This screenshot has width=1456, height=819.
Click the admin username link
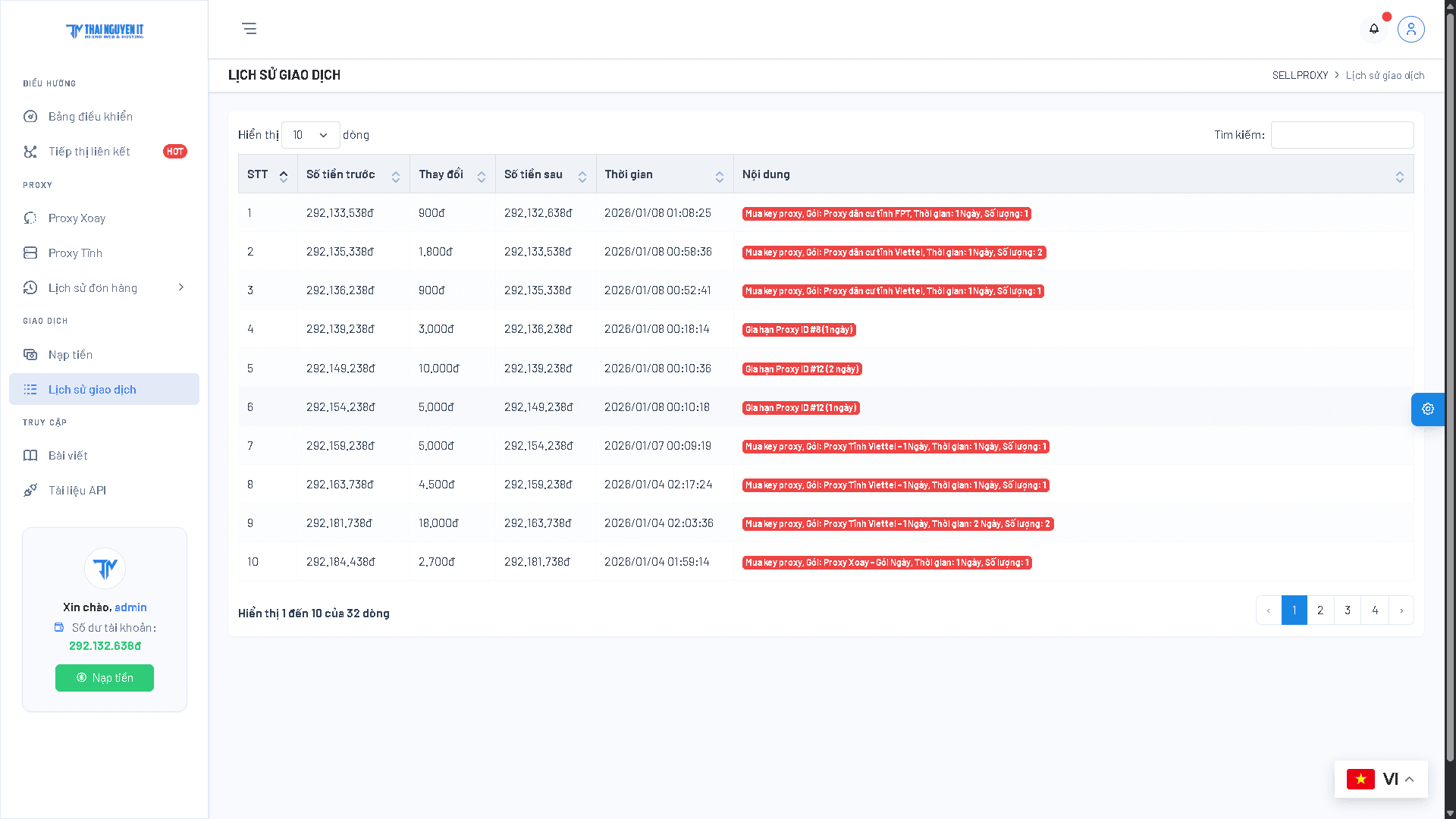pos(130,607)
